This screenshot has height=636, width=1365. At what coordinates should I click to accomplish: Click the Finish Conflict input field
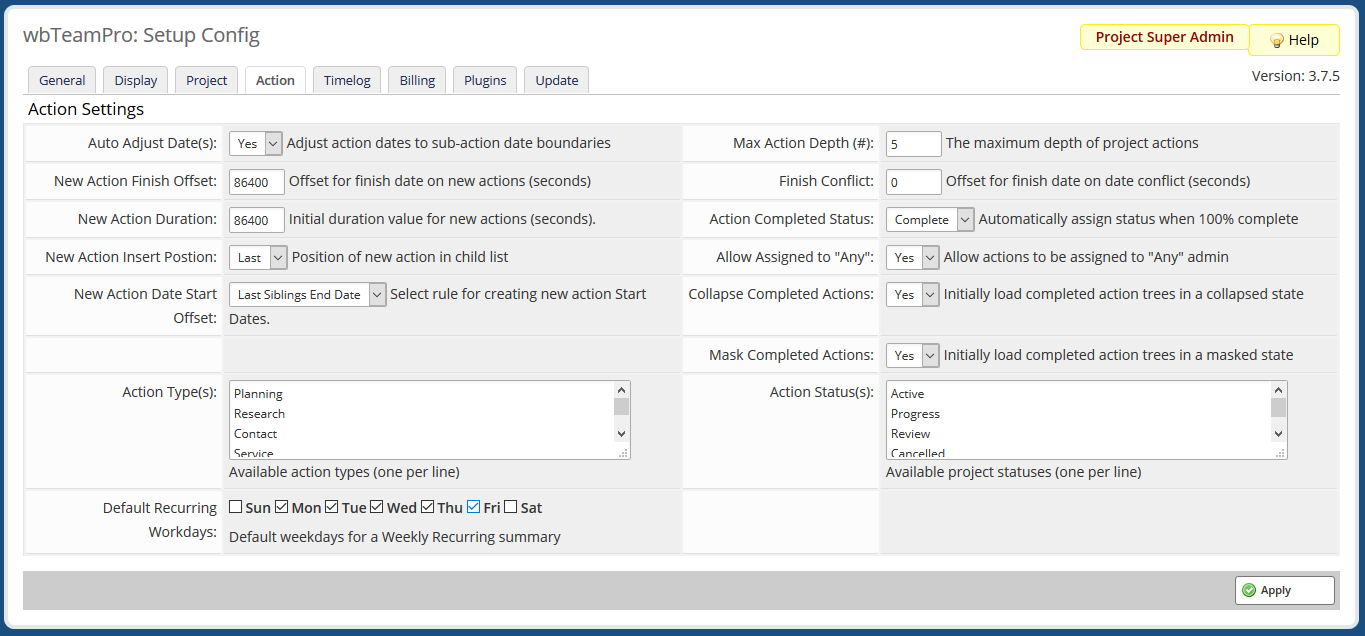[x=914, y=181]
